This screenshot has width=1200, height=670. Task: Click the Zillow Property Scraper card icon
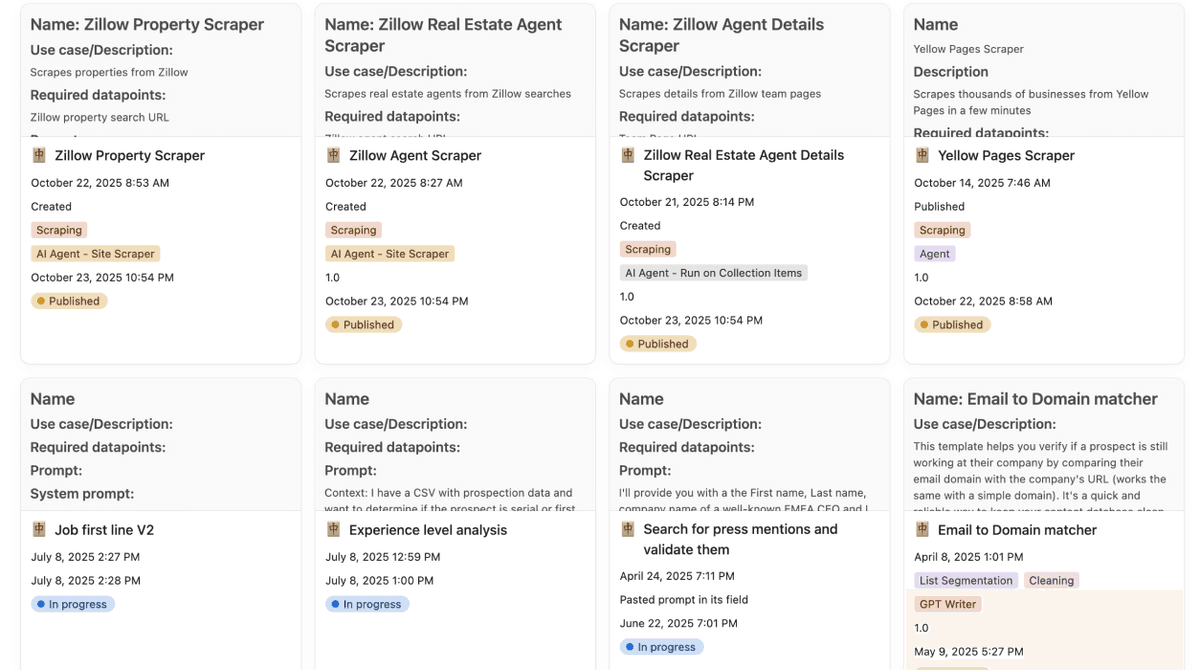(x=39, y=155)
